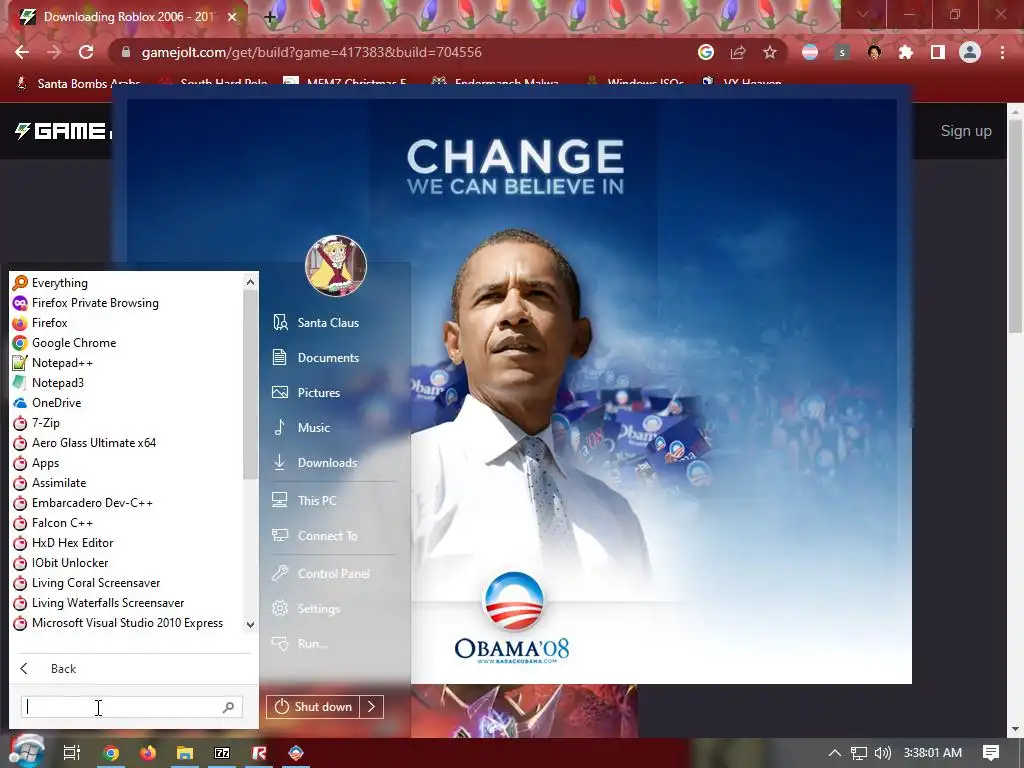
Task: Open the network tray icon
Action: pyautogui.click(x=859, y=753)
